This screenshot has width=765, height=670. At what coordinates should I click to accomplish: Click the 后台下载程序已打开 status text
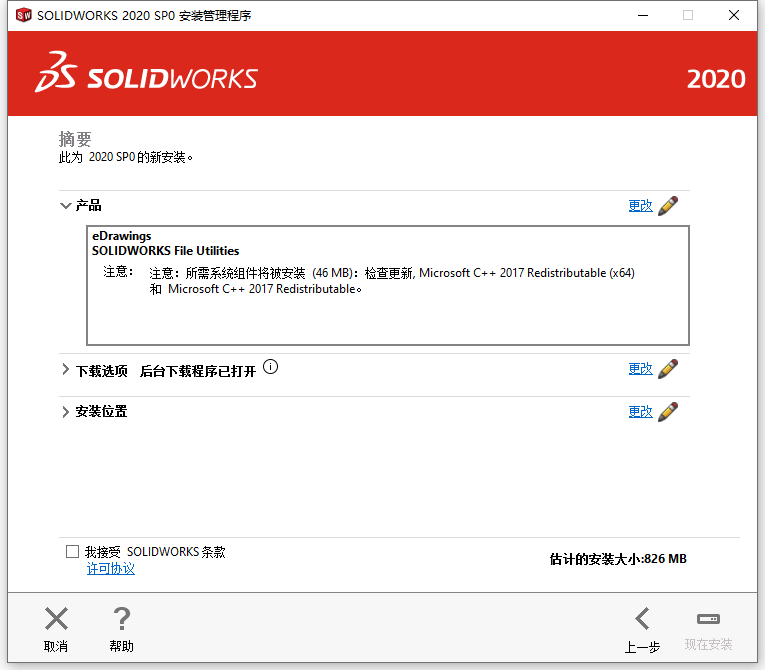198,371
